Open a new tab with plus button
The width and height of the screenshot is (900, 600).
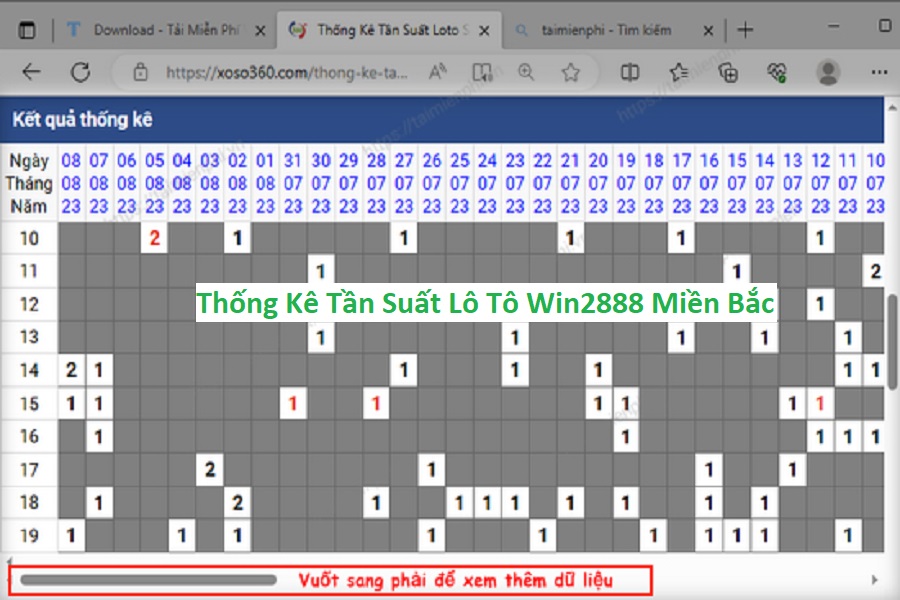[x=745, y=30]
